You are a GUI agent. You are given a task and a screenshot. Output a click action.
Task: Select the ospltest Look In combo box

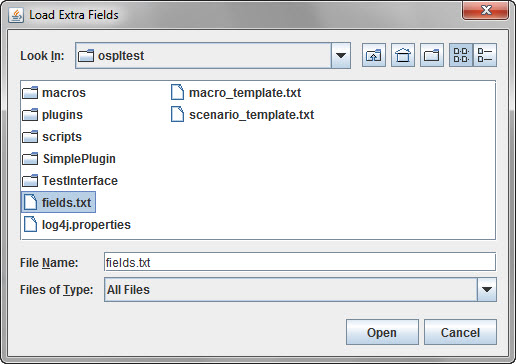coord(213,55)
